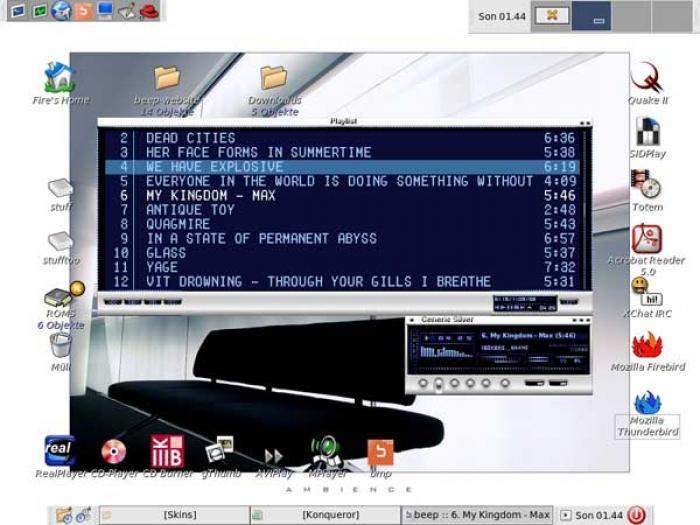Open the CD Burner icon
Screen dimensions: 700x525
pyautogui.click(x=167, y=451)
